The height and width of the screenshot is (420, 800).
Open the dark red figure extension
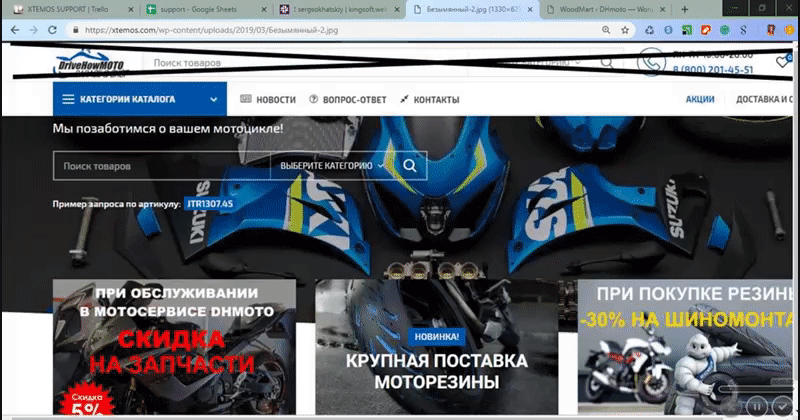[771, 30]
